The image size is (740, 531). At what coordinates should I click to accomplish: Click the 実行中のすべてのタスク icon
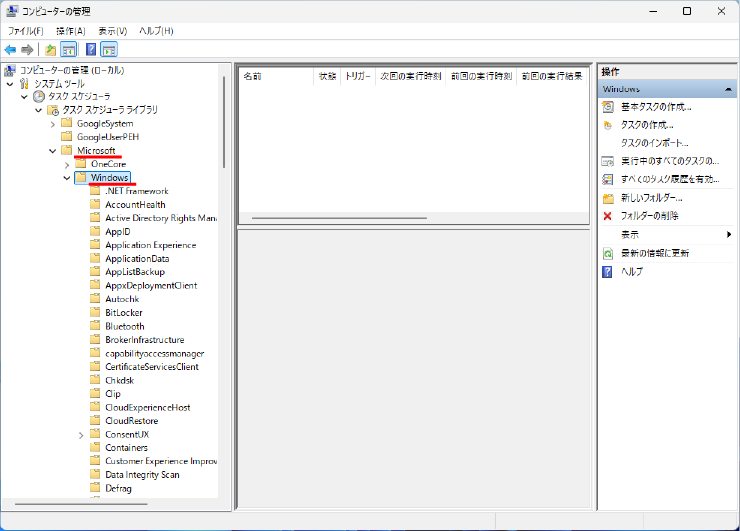pos(608,161)
